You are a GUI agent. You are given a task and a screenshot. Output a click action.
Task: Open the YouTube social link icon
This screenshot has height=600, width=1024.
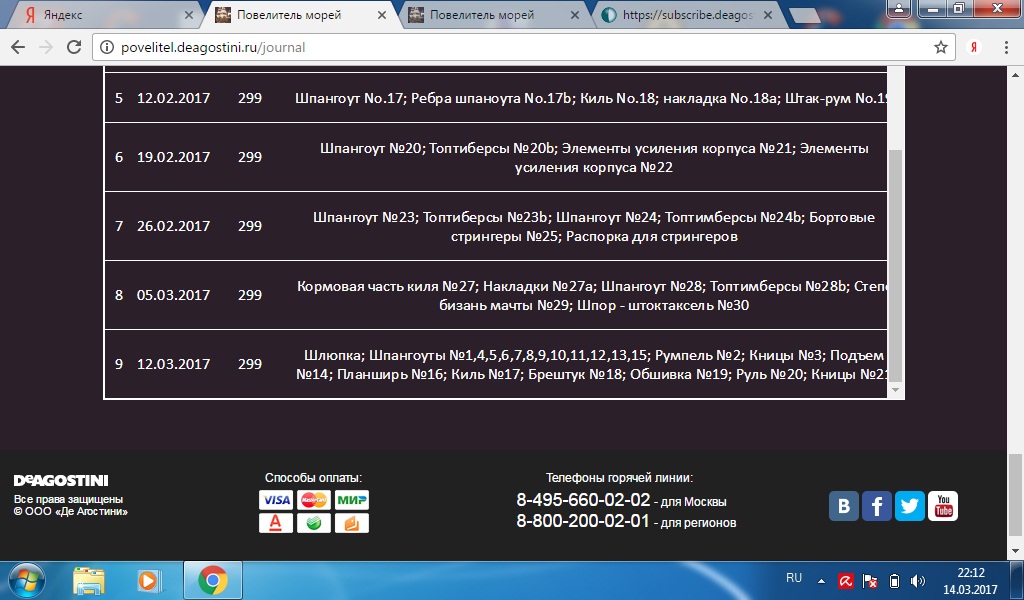point(943,506)
